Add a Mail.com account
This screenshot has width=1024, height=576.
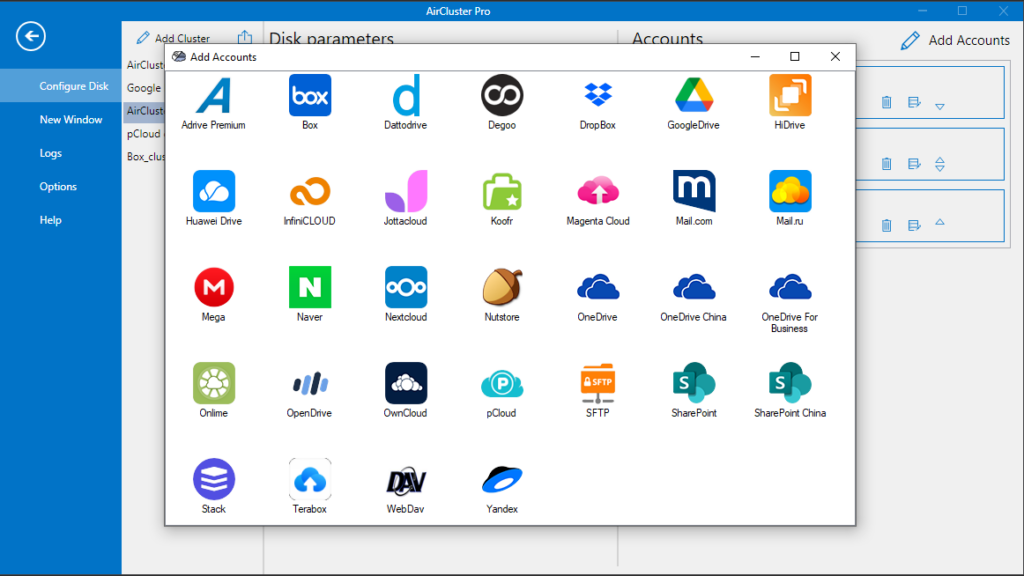tap(694, 191)
